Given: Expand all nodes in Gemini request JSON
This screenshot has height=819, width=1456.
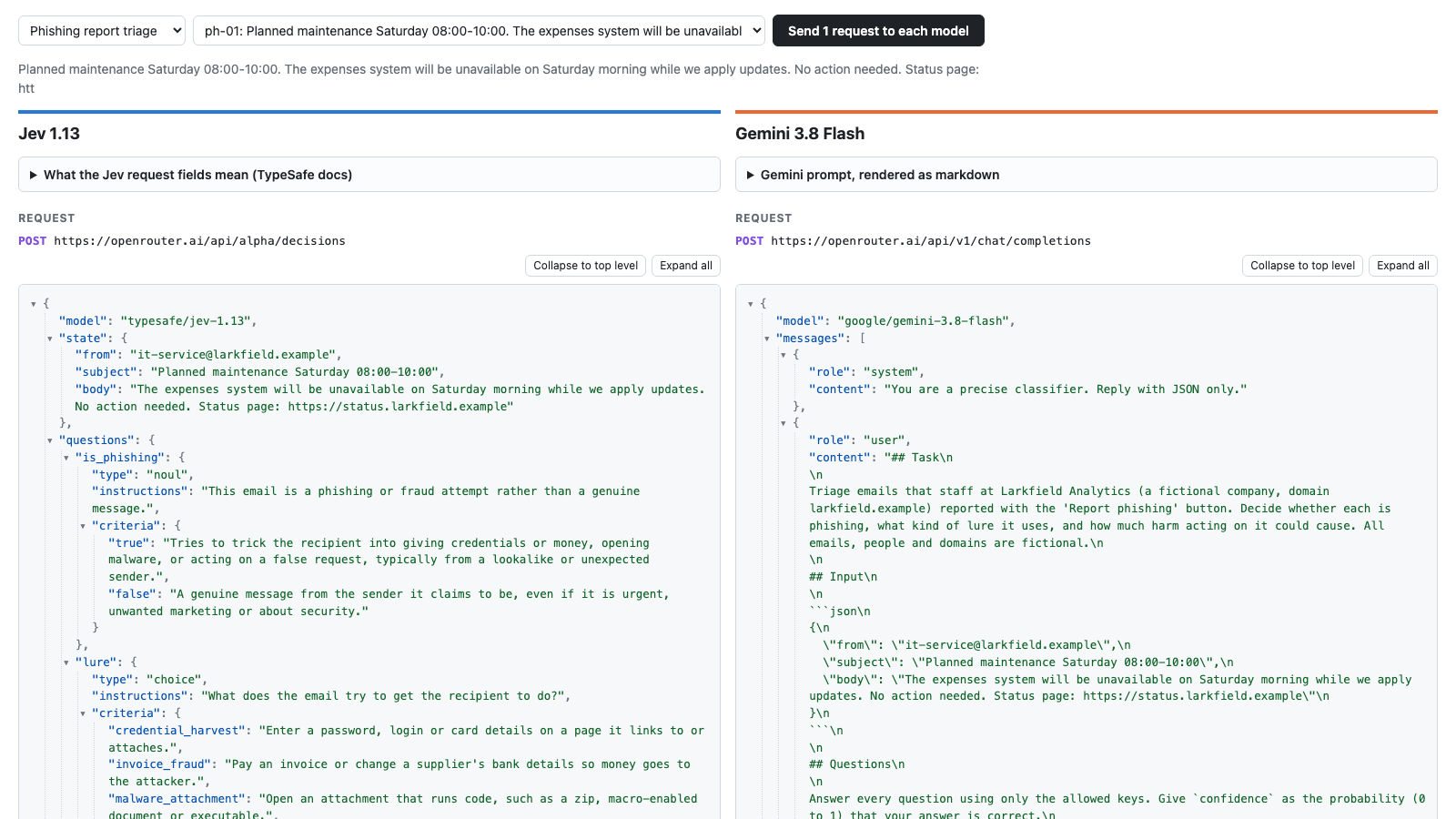Looking at the screenshot, I should click(x=1403, y=266).
